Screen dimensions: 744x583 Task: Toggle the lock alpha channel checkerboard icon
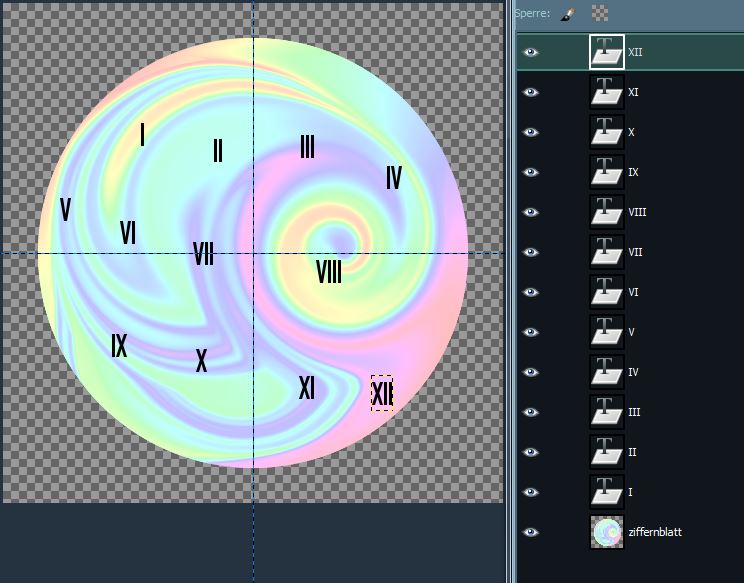(599, 13)
